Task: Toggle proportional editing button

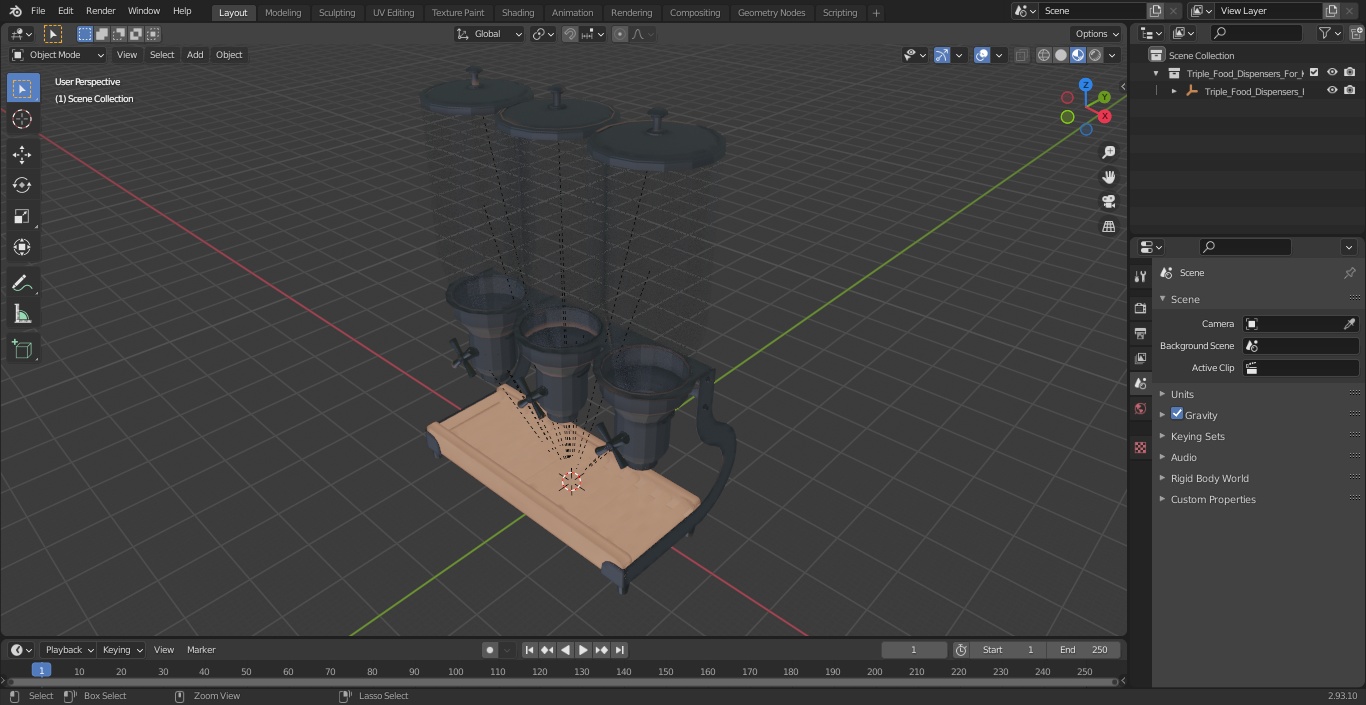Action: tap(620, 34)
